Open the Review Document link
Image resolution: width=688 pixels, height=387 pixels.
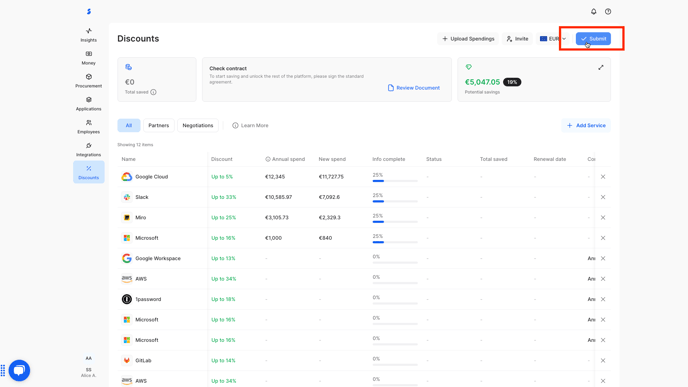point(413,88)
